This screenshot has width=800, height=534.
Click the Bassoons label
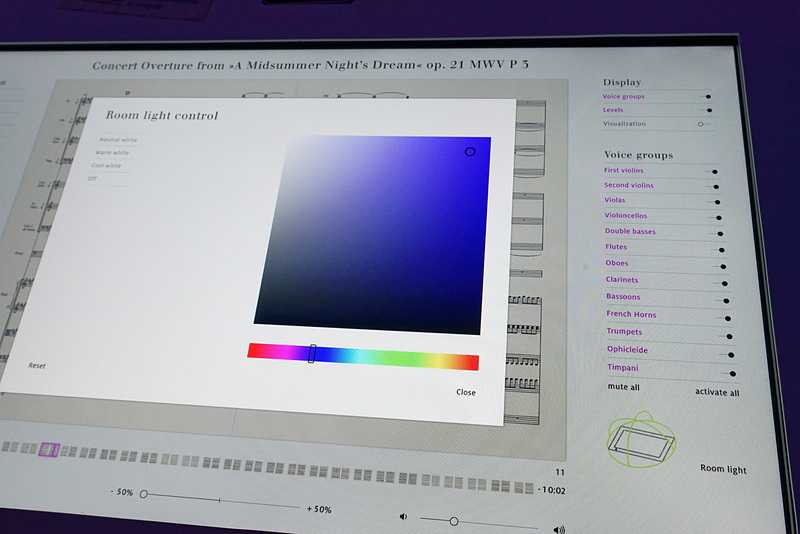(623, 296)
